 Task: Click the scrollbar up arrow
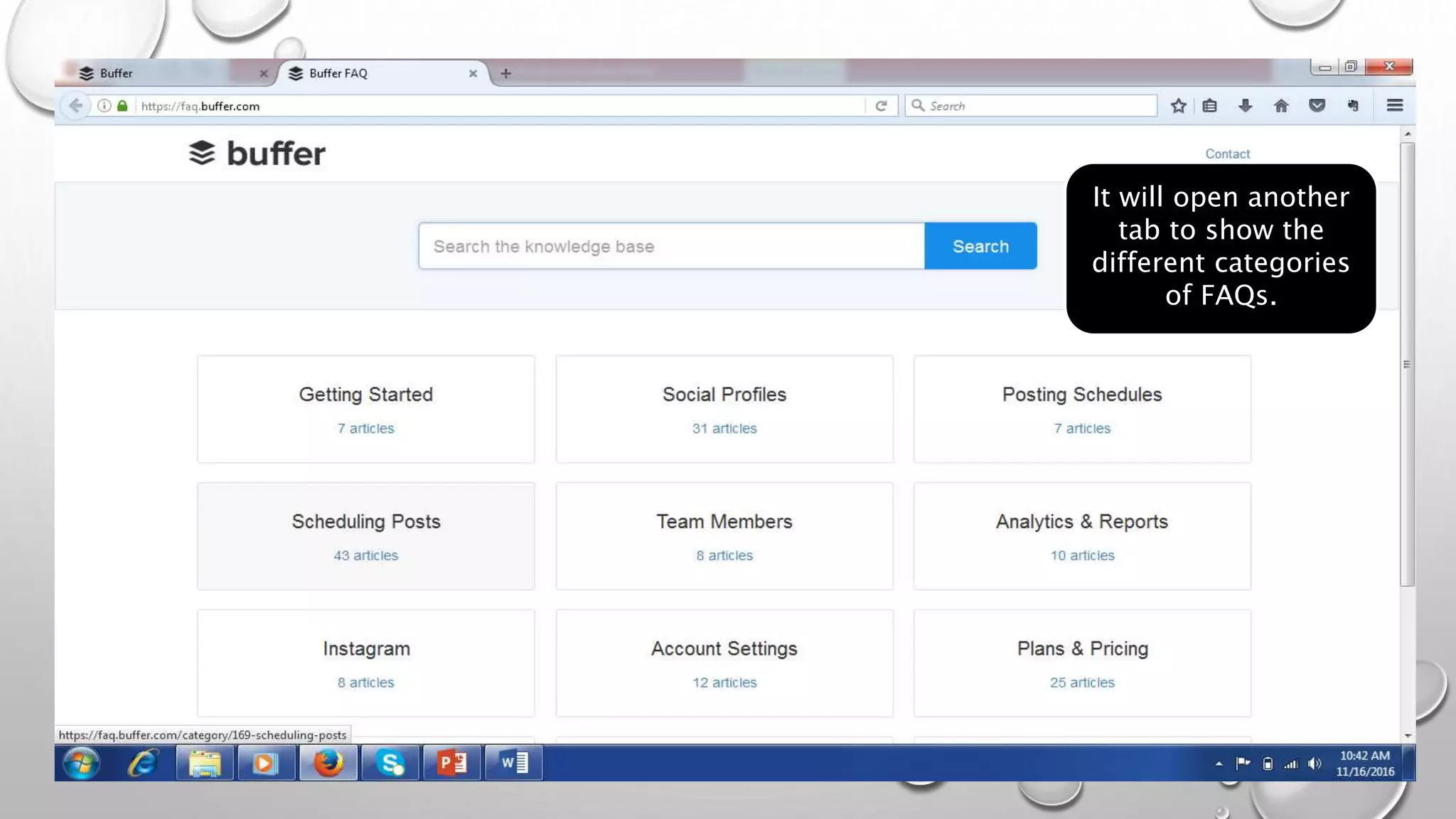click(x=1407, y=134)
